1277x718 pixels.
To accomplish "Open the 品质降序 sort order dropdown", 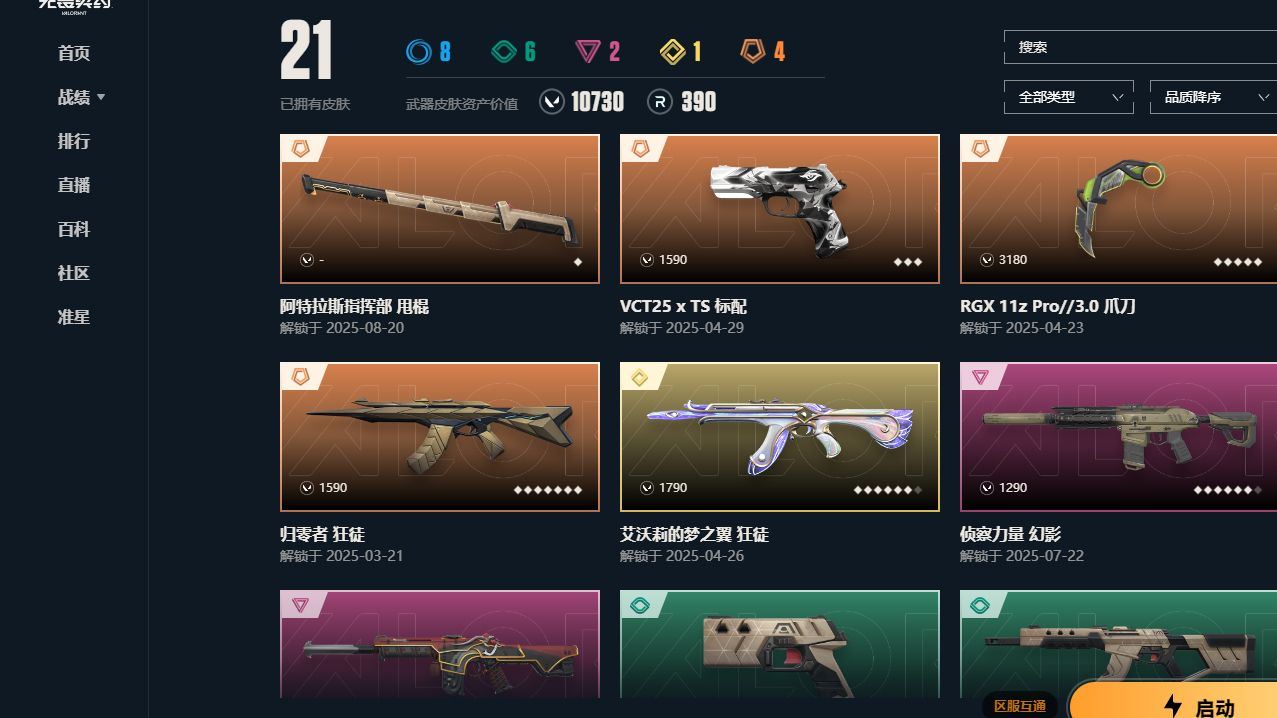I will point(1213,97).
